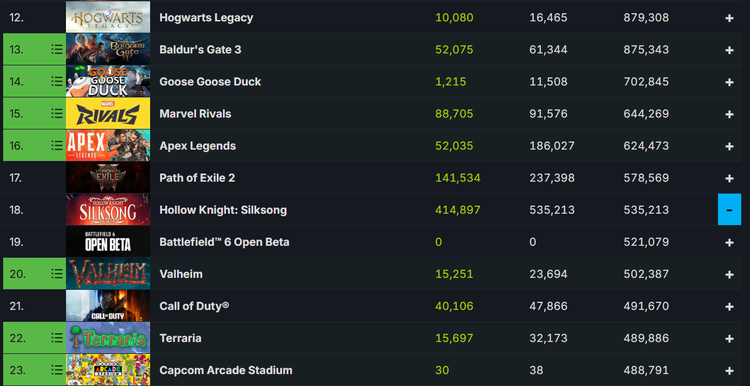The width and height of the screenshot is (750, 386).
Task: Click the Battlefield 6 Open Beta thumbnail
Action: (x=108, y=242)
